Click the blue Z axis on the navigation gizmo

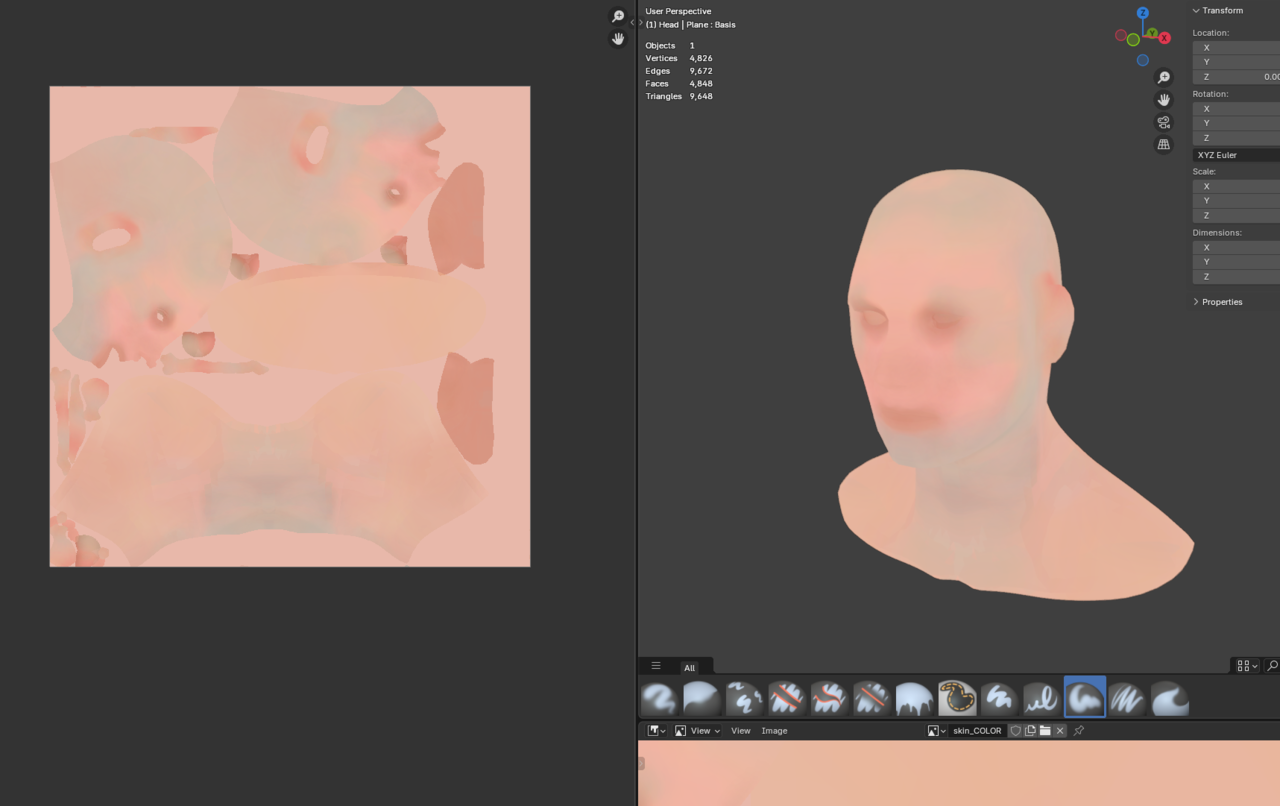(1143, 13)
